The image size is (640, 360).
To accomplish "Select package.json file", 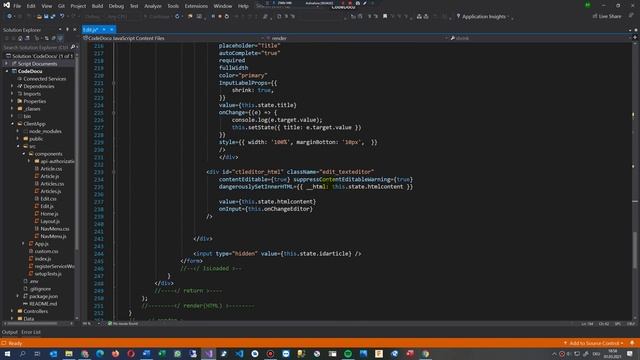I will coord(43,296).
